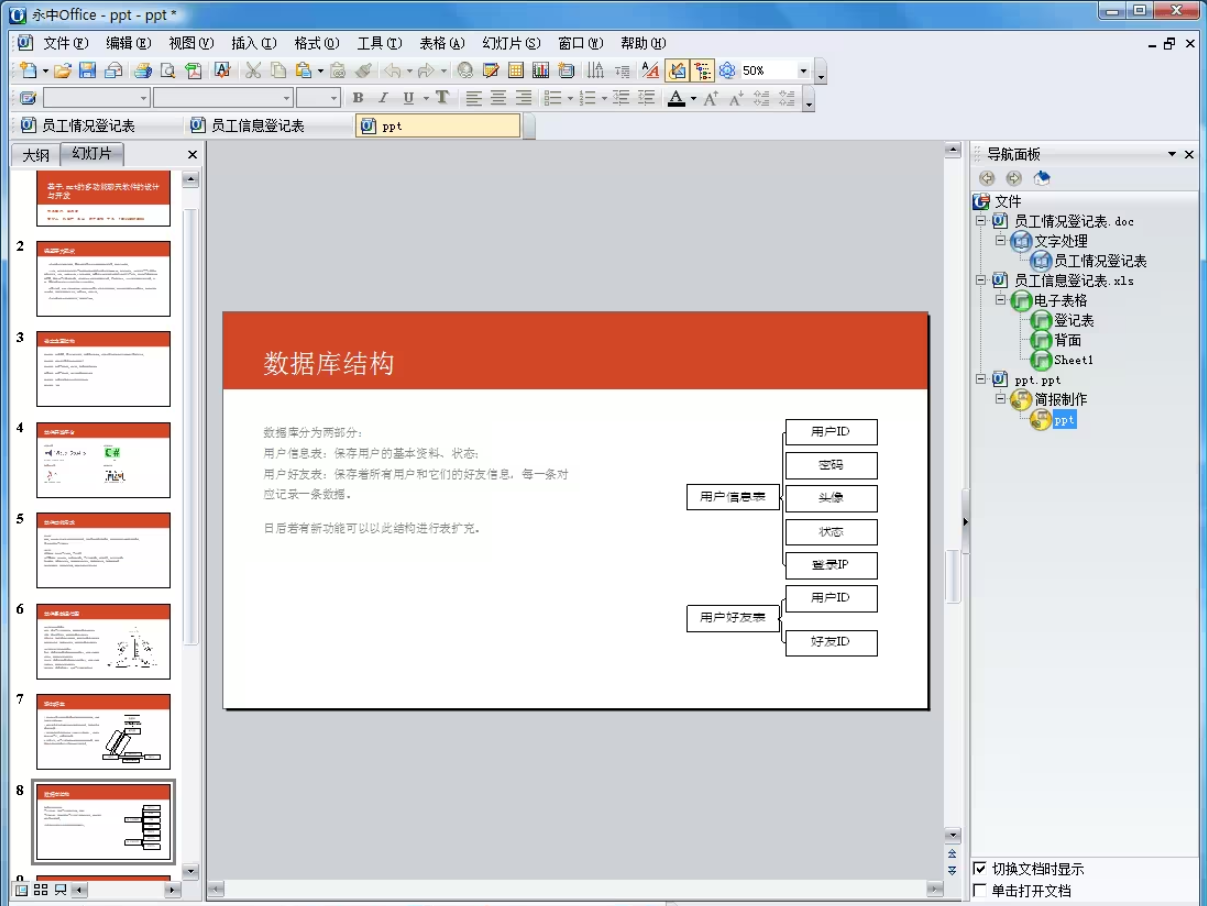The width and height of the screenshot is (1207, 906).
Task: Click the Paste clipboard icon
Action: tap(303, 71)
